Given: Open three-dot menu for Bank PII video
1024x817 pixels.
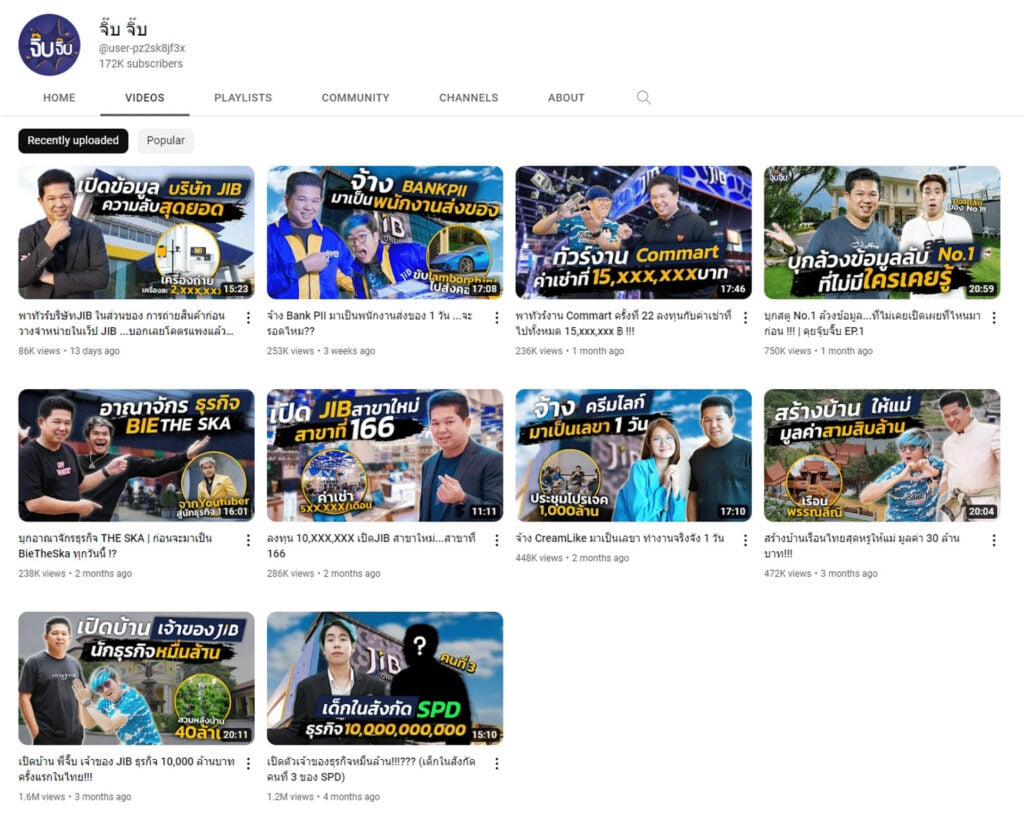Looking at the screenshot, I should coord(497,318).
